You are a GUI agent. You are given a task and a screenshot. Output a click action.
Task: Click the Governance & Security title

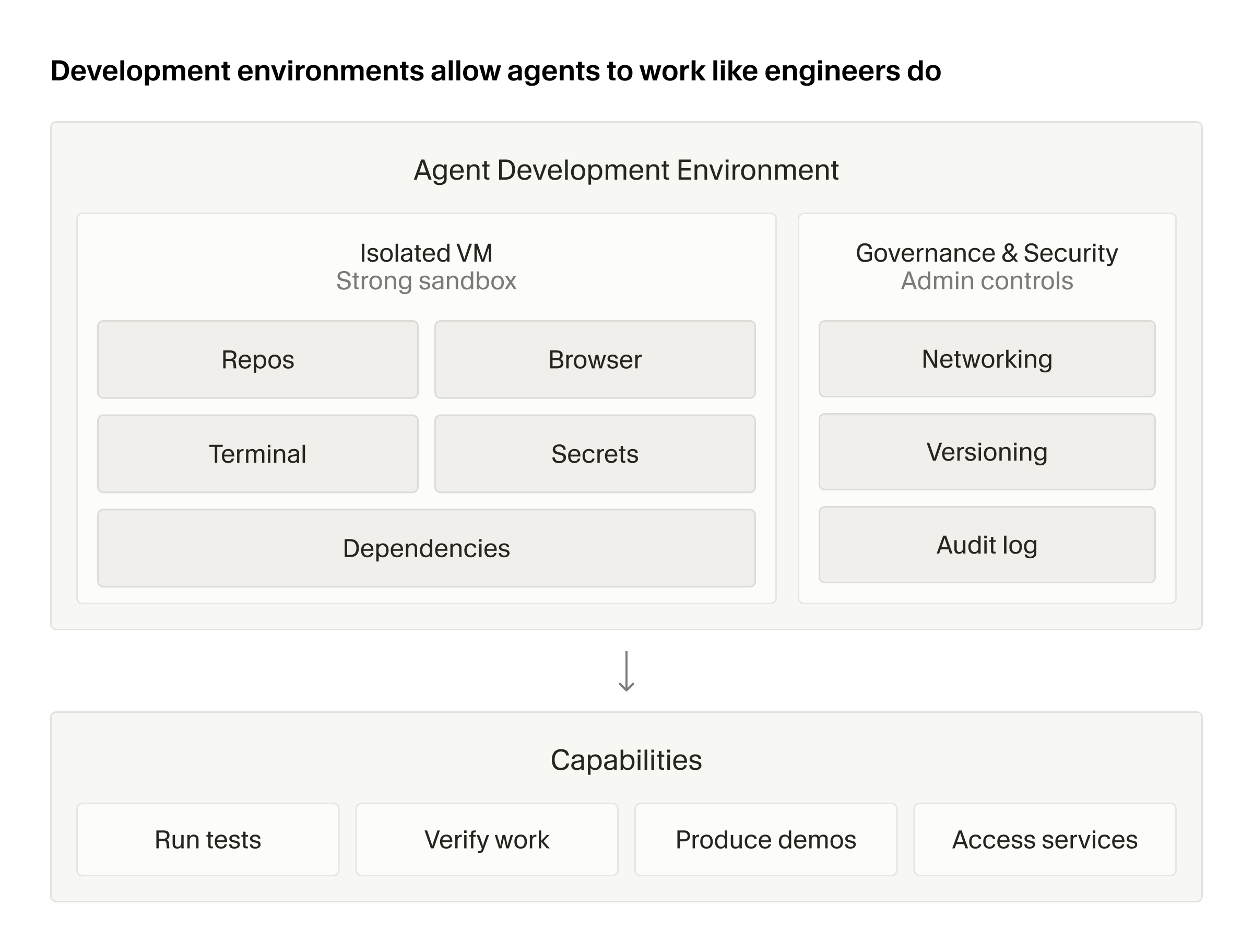987,253
